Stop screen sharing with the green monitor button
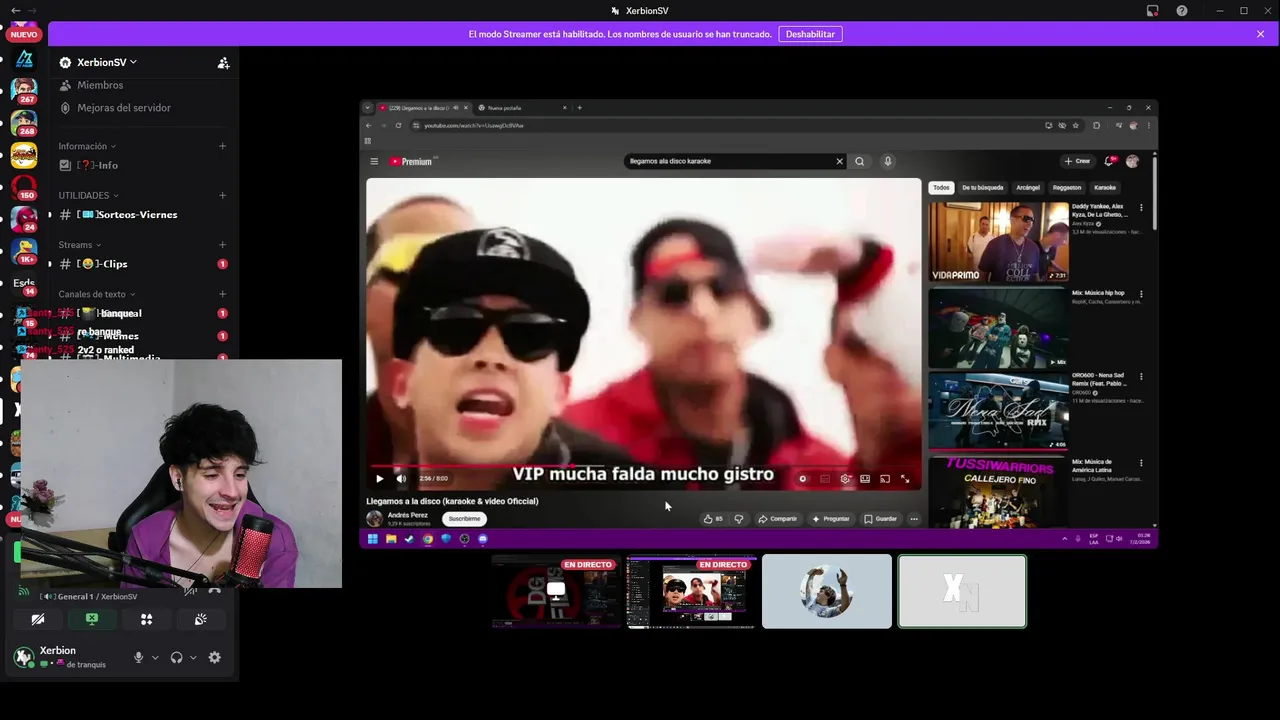The width and height of the screenshot is (1280, 720). tap(92, 619)
